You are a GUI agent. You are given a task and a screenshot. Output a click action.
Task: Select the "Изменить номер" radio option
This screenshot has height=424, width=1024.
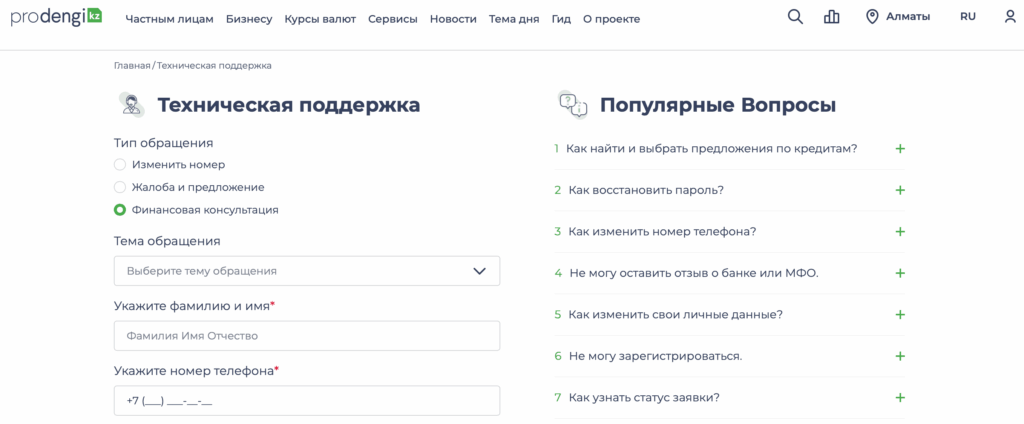(120, 165)
